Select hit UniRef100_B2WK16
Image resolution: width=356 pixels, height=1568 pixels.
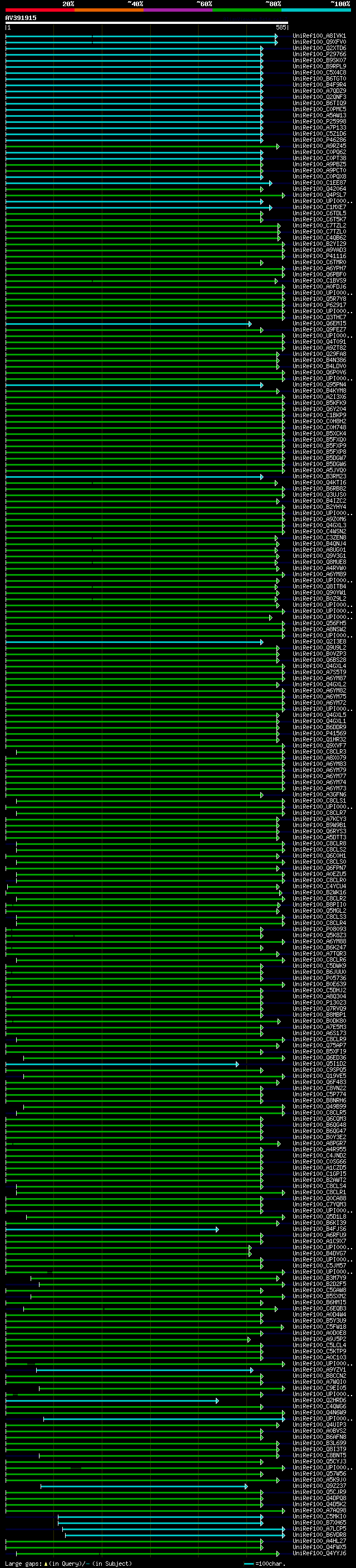[x=319, y=892]
